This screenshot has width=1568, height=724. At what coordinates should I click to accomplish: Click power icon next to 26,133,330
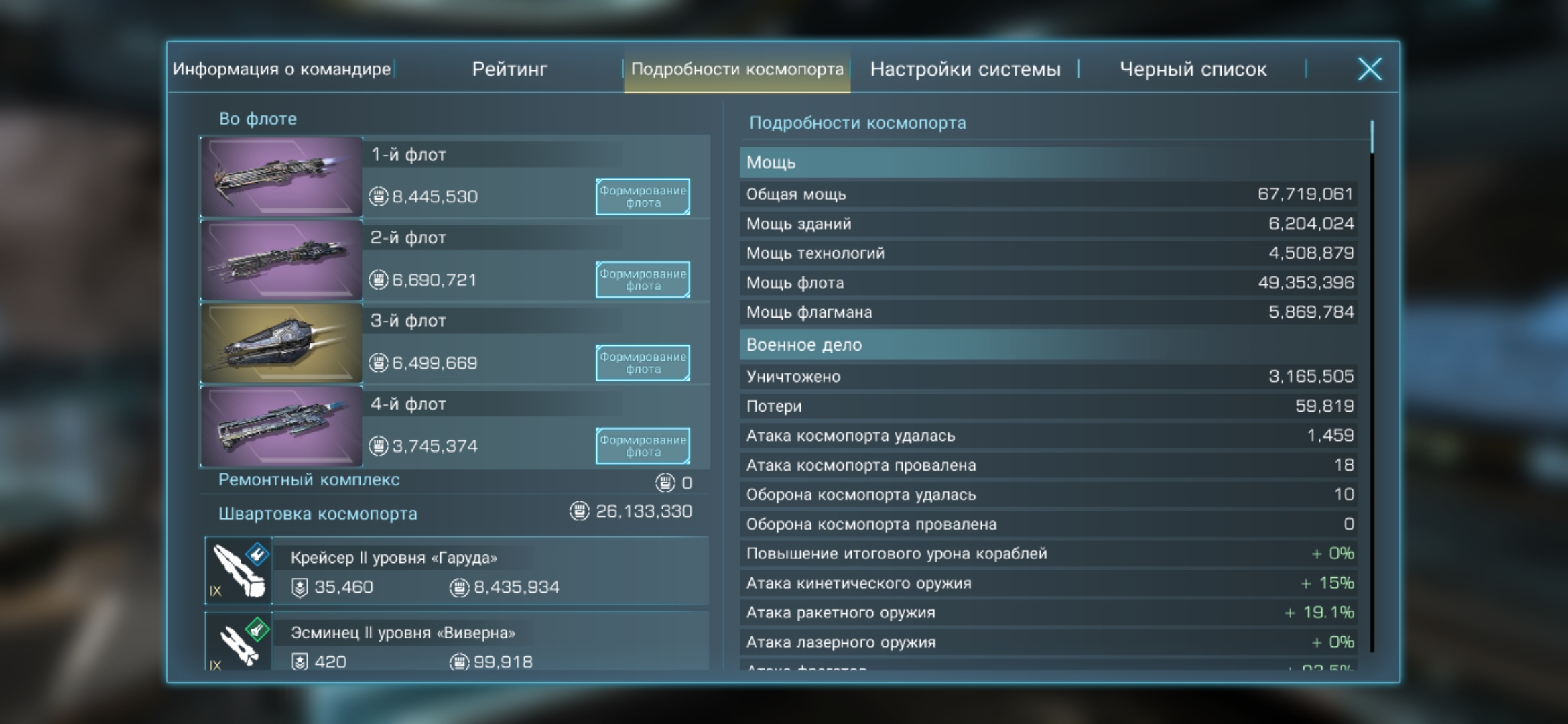pyautogui.click(x=579, y=511)
